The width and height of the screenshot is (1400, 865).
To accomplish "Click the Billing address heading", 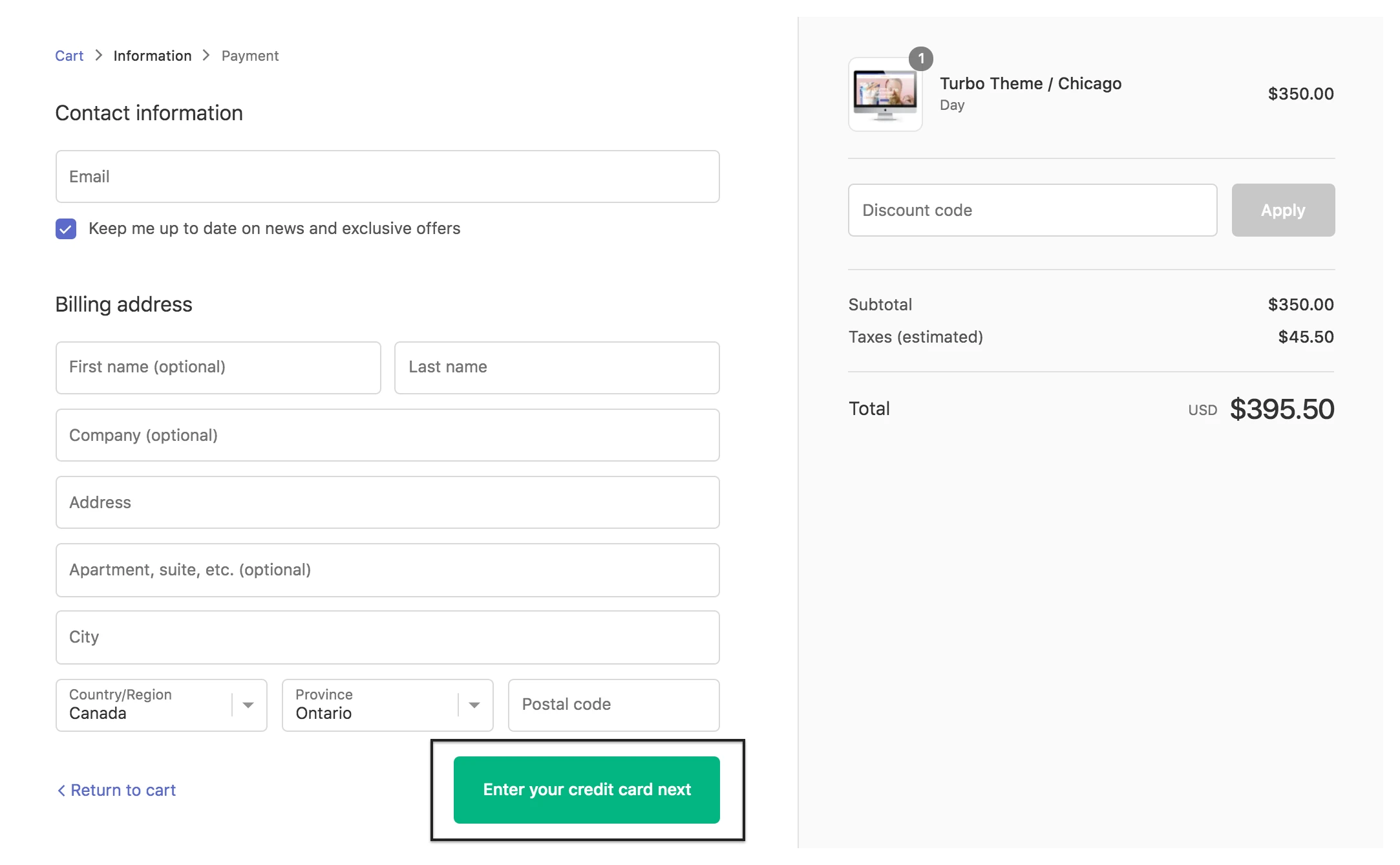I will 123,304.
